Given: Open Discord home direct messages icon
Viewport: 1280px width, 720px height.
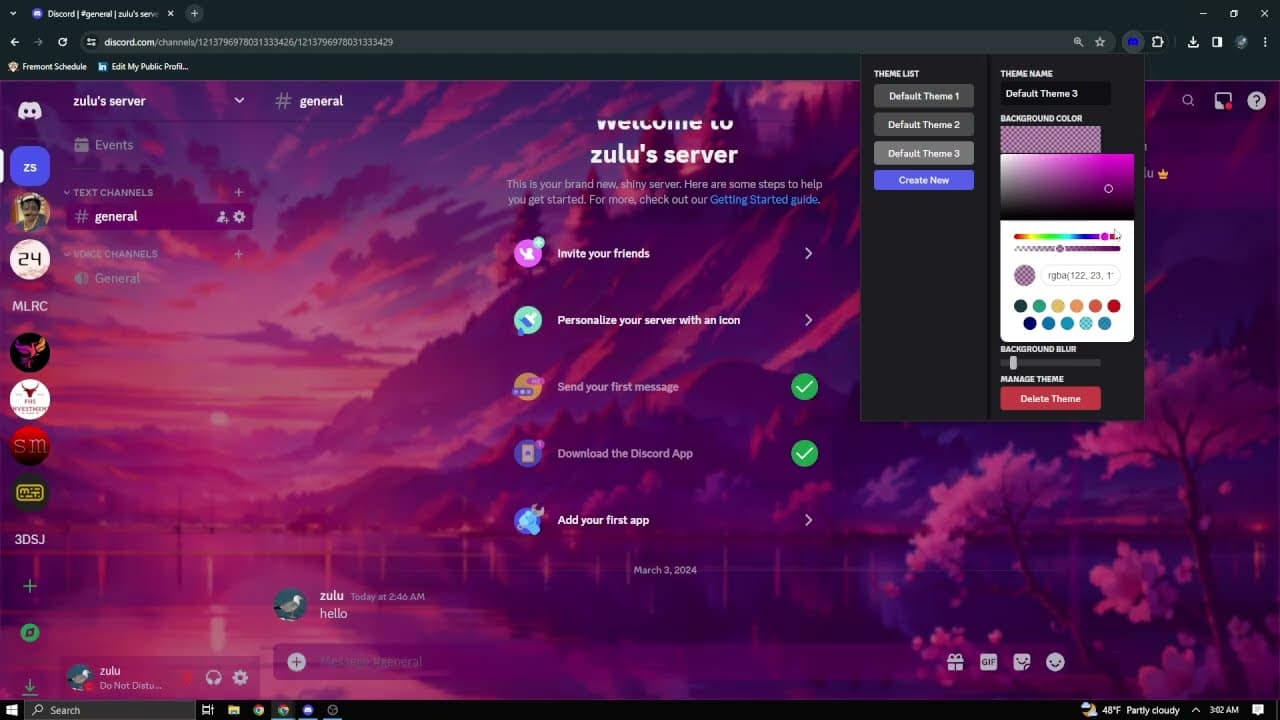Looking at the screenshot, I should coord(30,111).
